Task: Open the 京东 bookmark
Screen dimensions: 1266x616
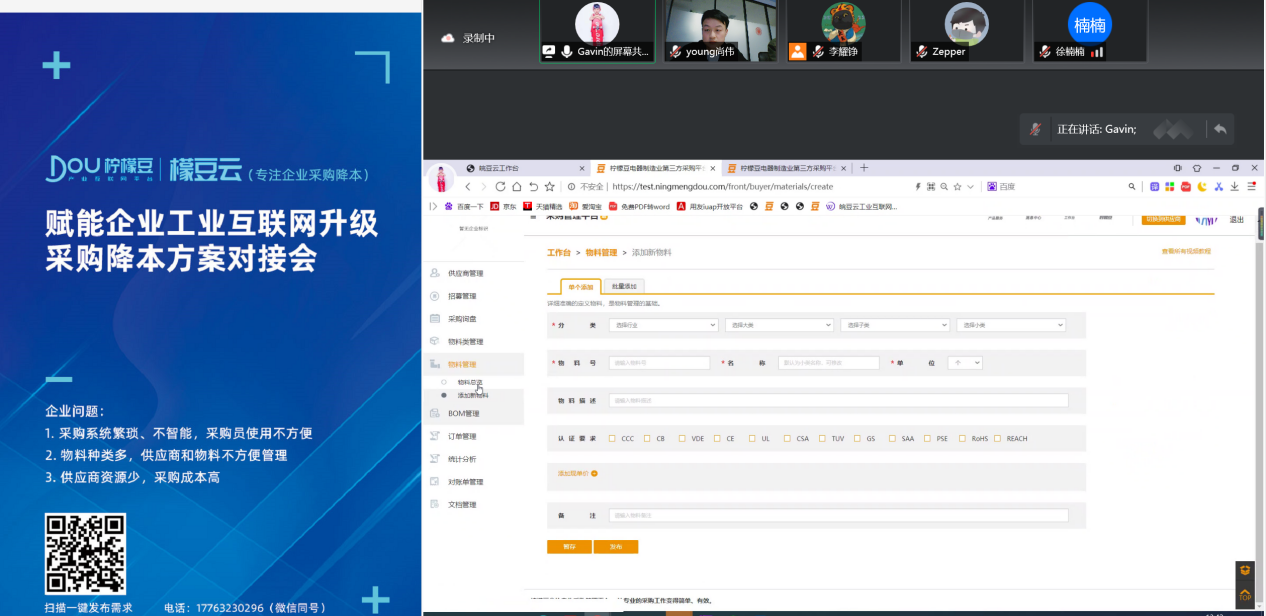Action: [503, 206]
